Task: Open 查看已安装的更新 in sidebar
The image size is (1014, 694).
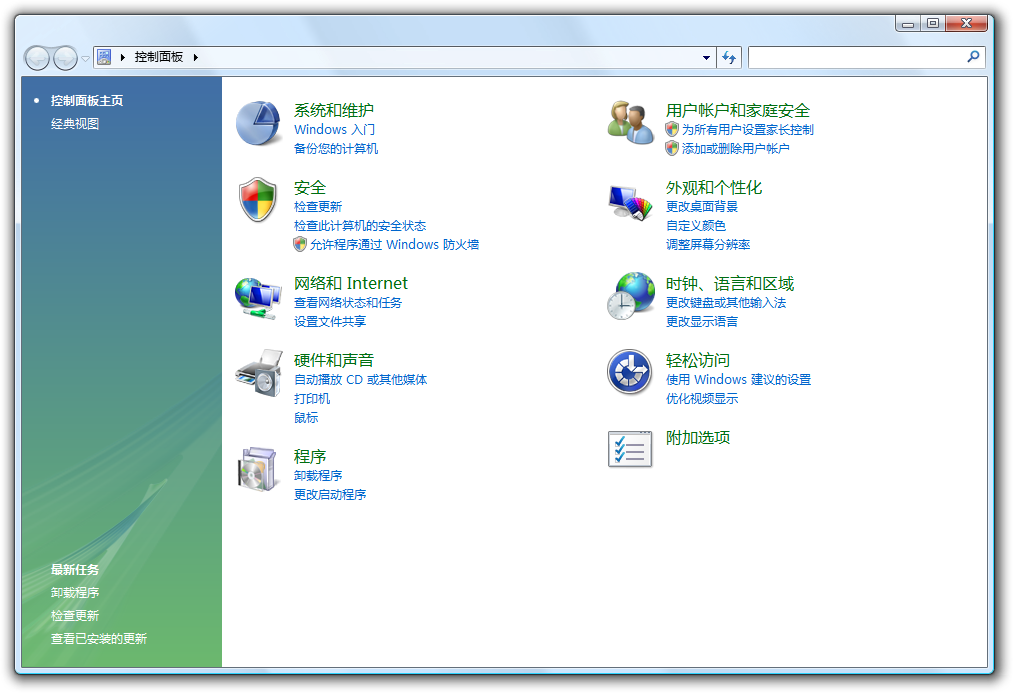Action: tap(99, 639)
